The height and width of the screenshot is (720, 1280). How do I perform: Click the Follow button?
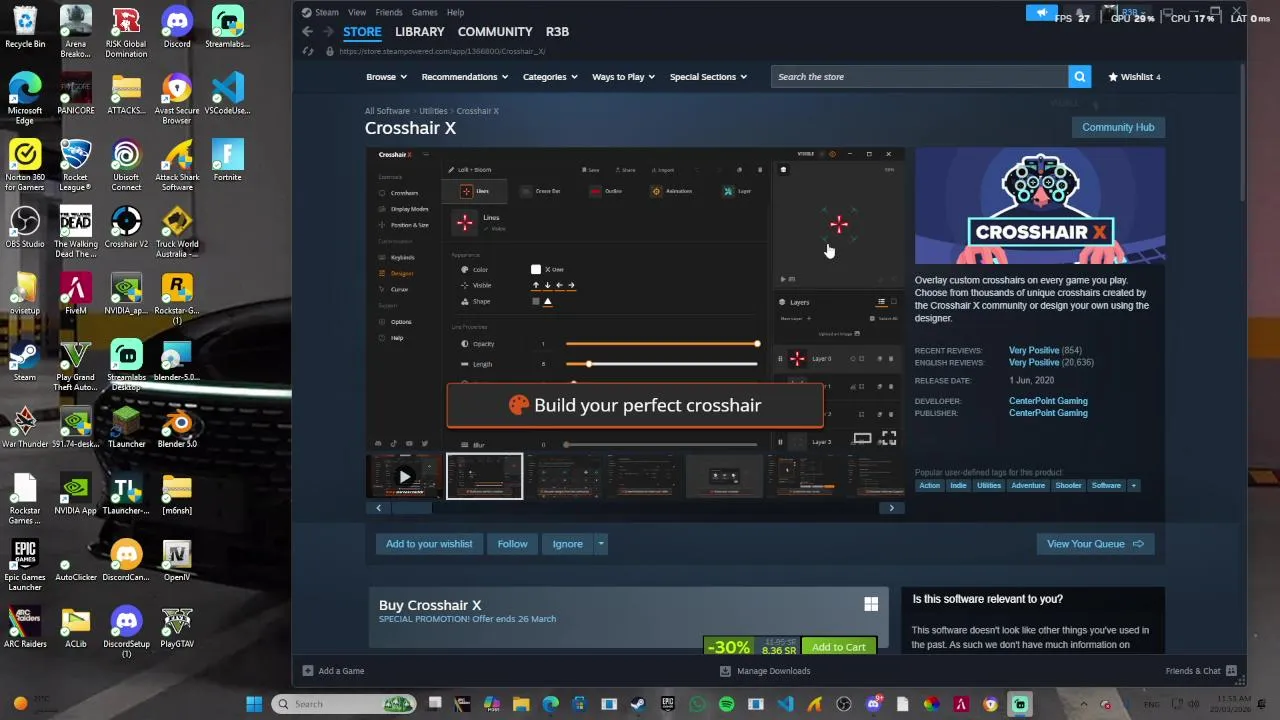pyautogui.click(x=512, y=544)
